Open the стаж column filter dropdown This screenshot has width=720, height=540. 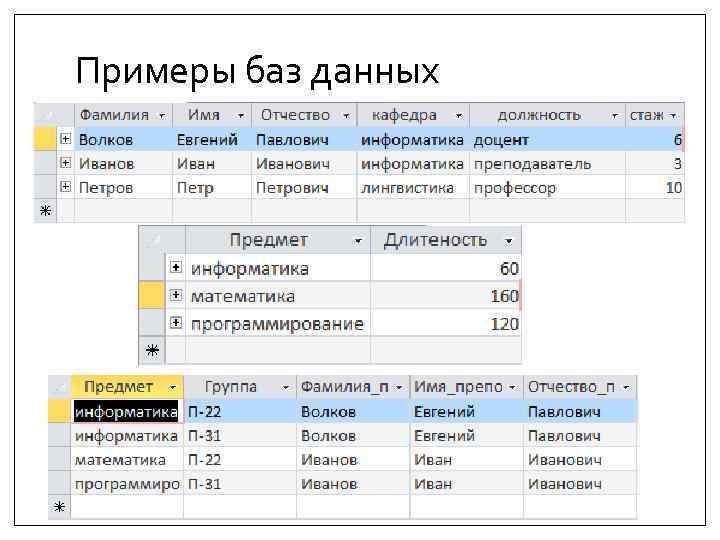click(673, 116)
